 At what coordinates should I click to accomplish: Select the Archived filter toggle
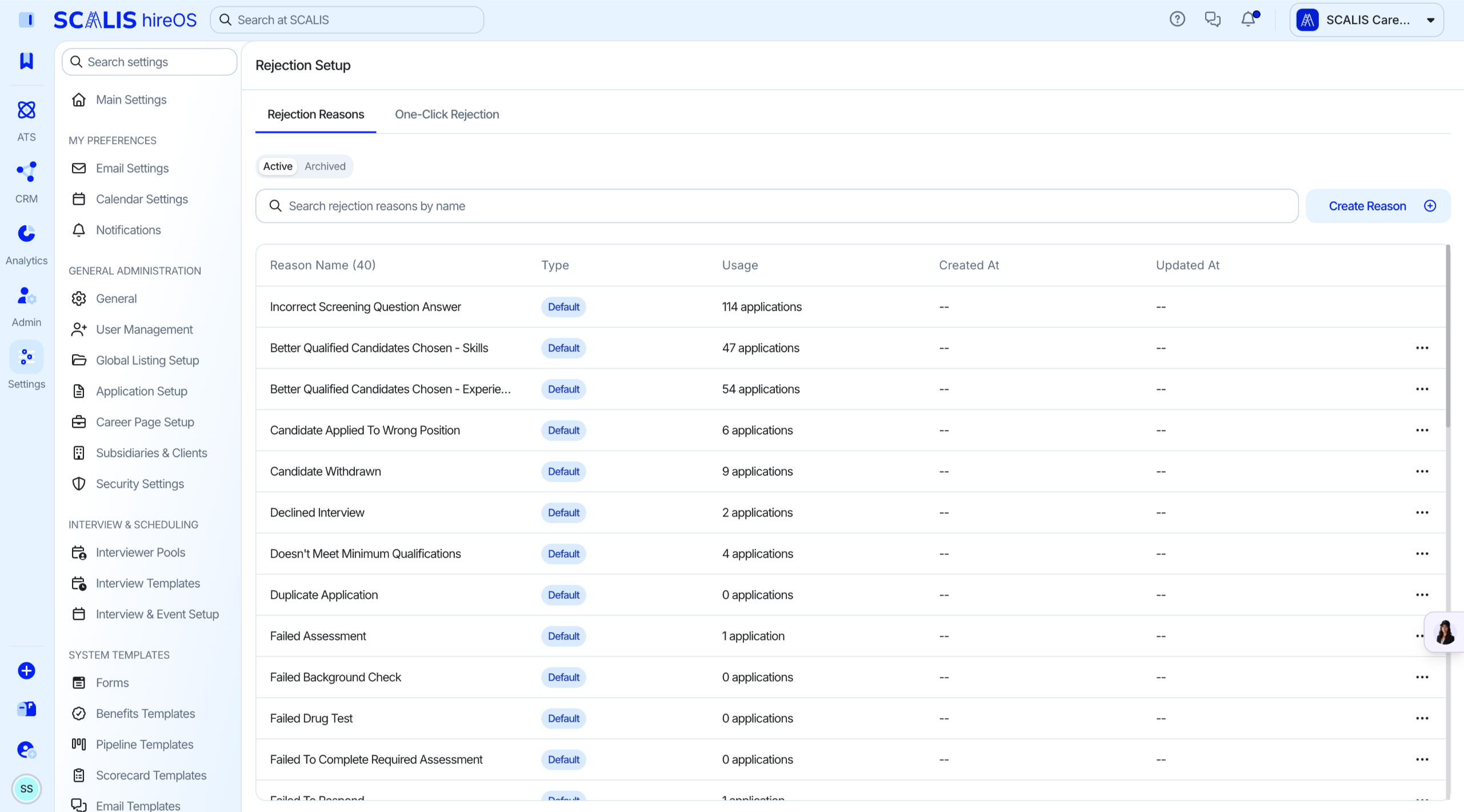(x=325, y=166)
